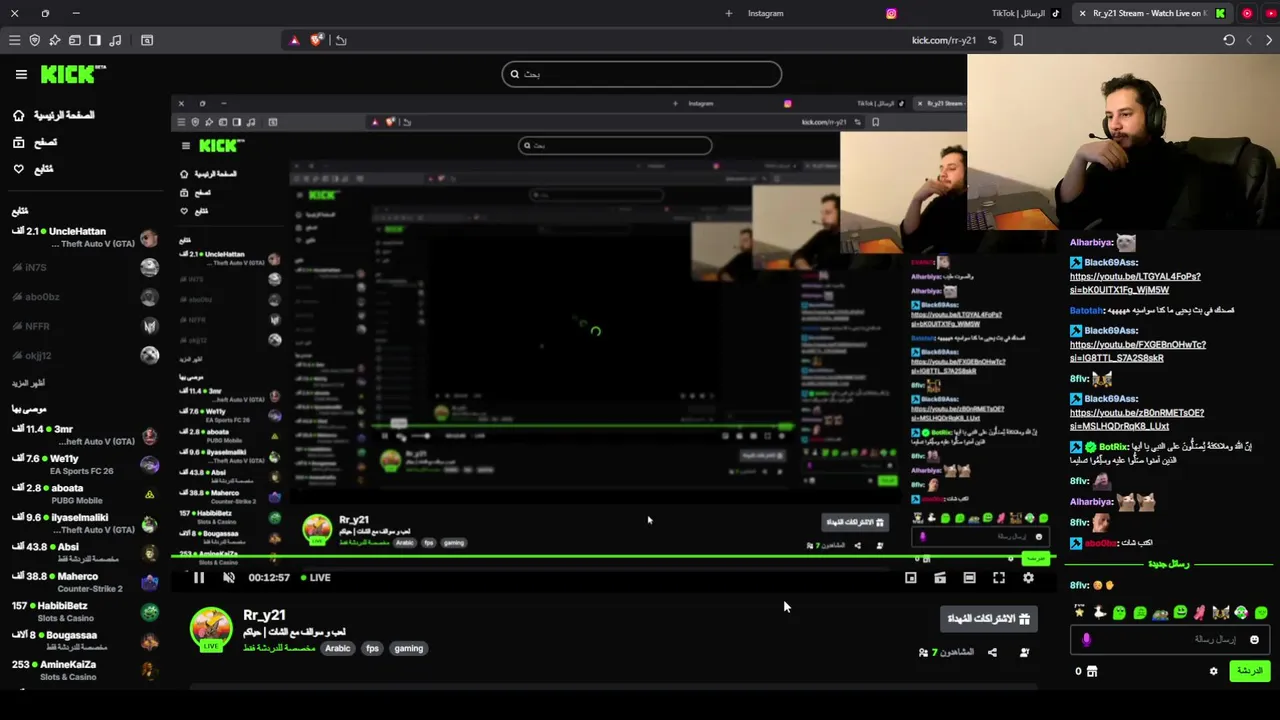Viewport: 1280px width, 720px height.
Task: Click the triangle rewards icon beside the address bar
Action: coord(294,40)
